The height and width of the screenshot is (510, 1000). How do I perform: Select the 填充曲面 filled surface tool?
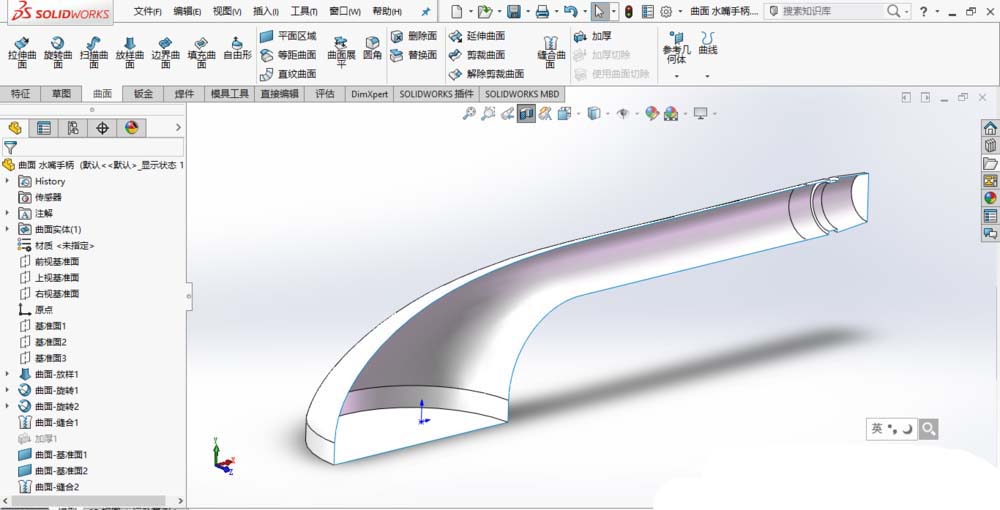(x=201, y=52)
